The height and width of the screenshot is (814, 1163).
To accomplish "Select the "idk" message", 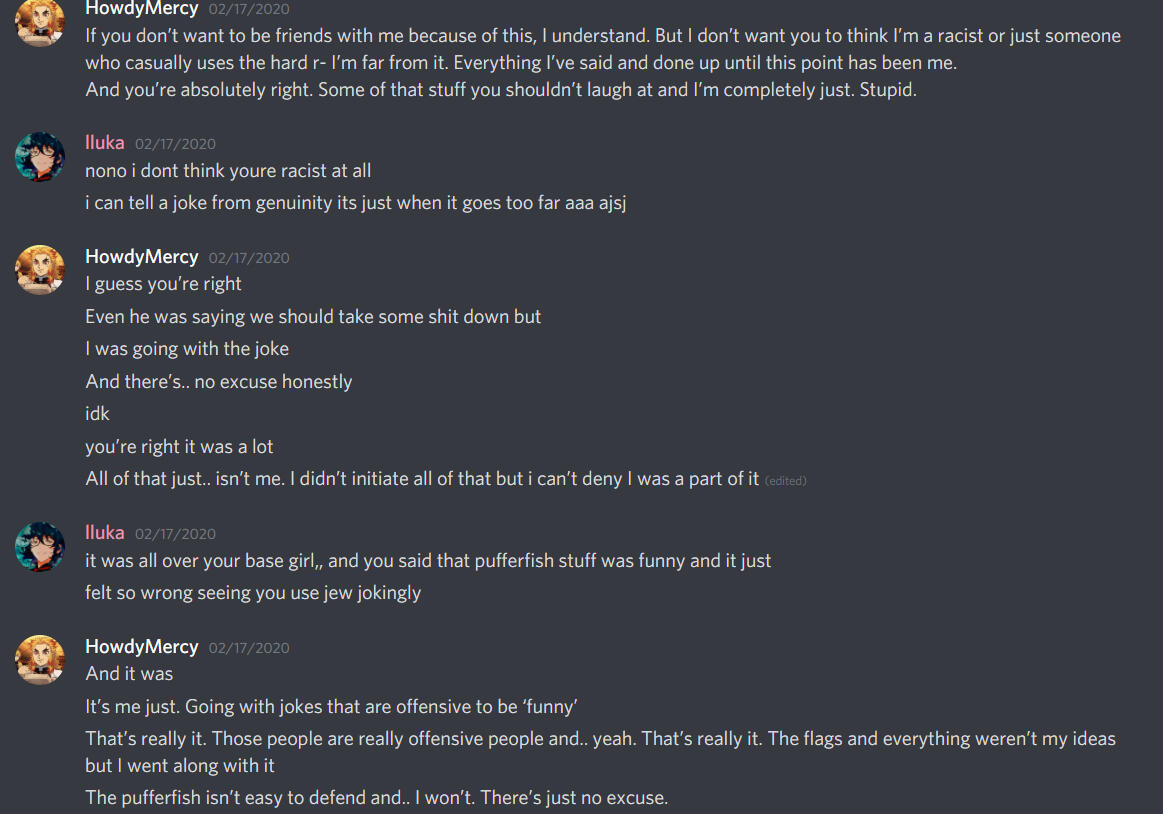I will tap(97, 414).
